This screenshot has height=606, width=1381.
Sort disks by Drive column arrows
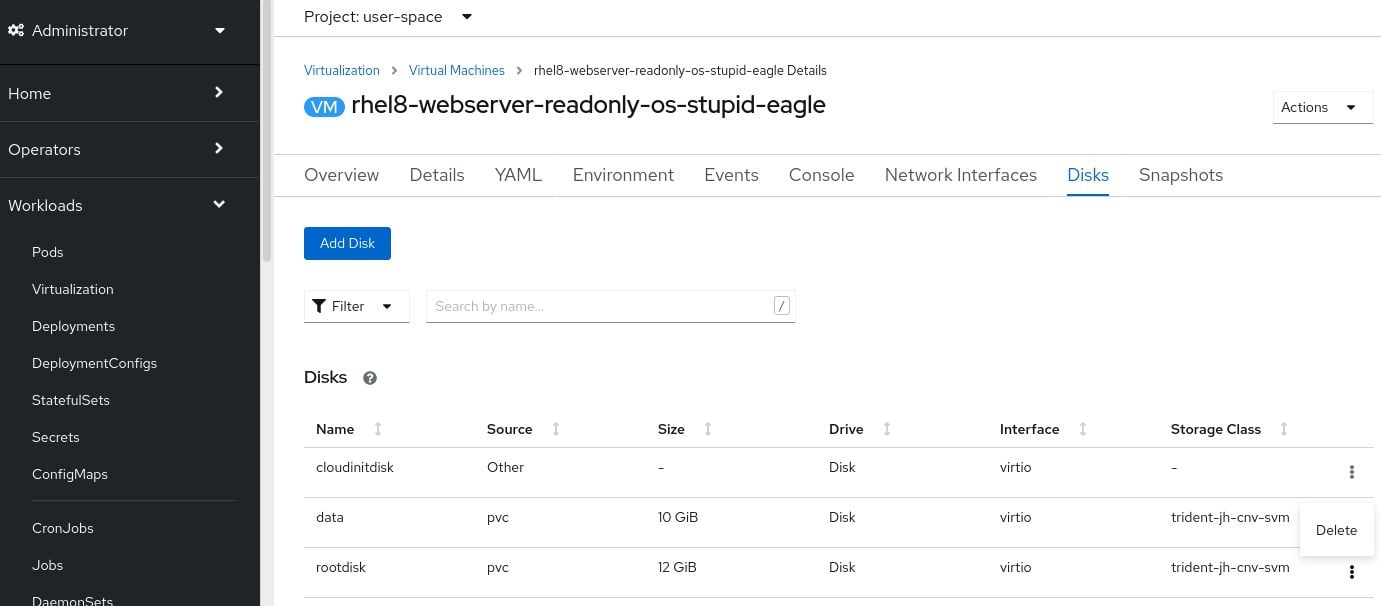886,429
